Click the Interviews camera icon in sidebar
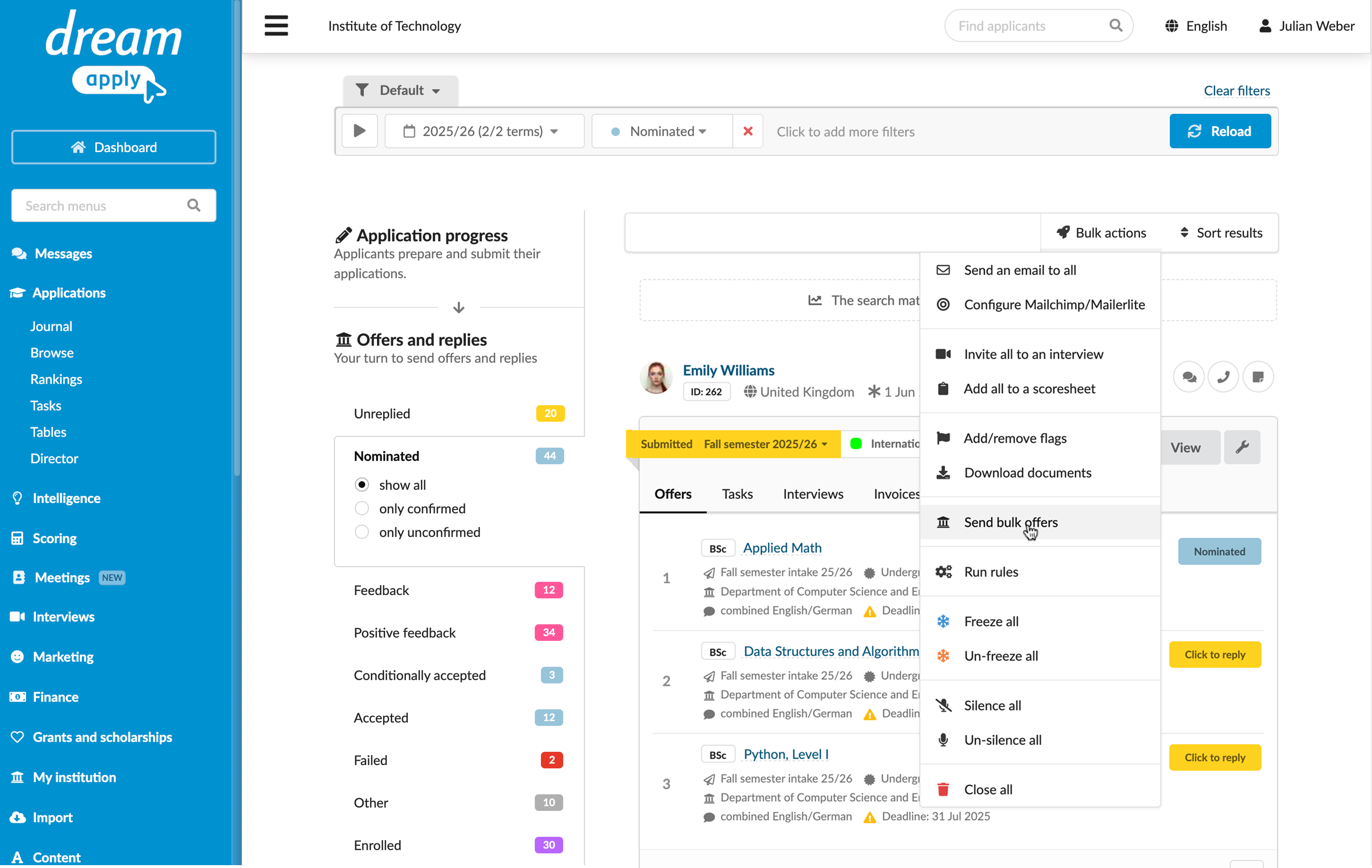The image size is (1372, 868). (x=17, y=617)
